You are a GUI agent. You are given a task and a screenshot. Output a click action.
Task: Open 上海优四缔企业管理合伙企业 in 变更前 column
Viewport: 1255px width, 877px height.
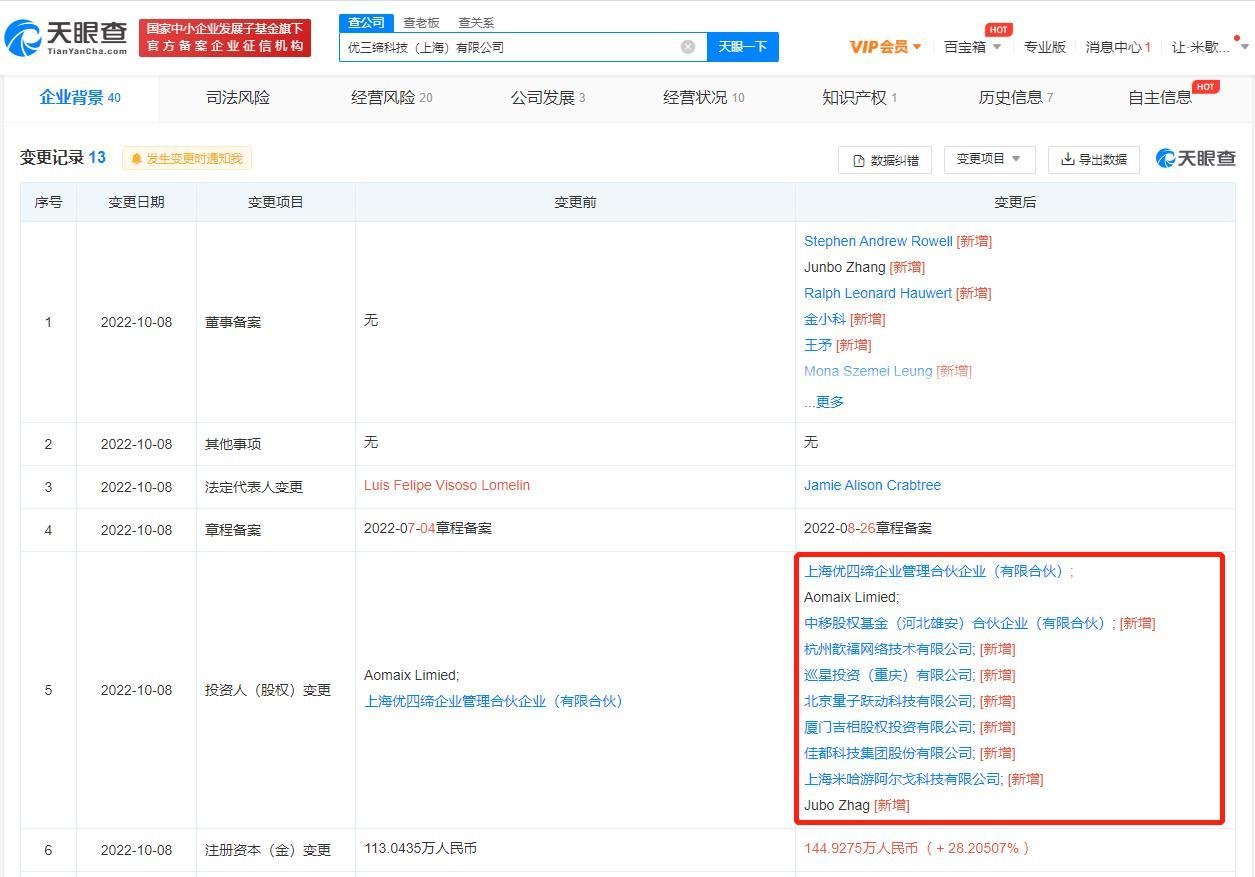coord(493,701)
